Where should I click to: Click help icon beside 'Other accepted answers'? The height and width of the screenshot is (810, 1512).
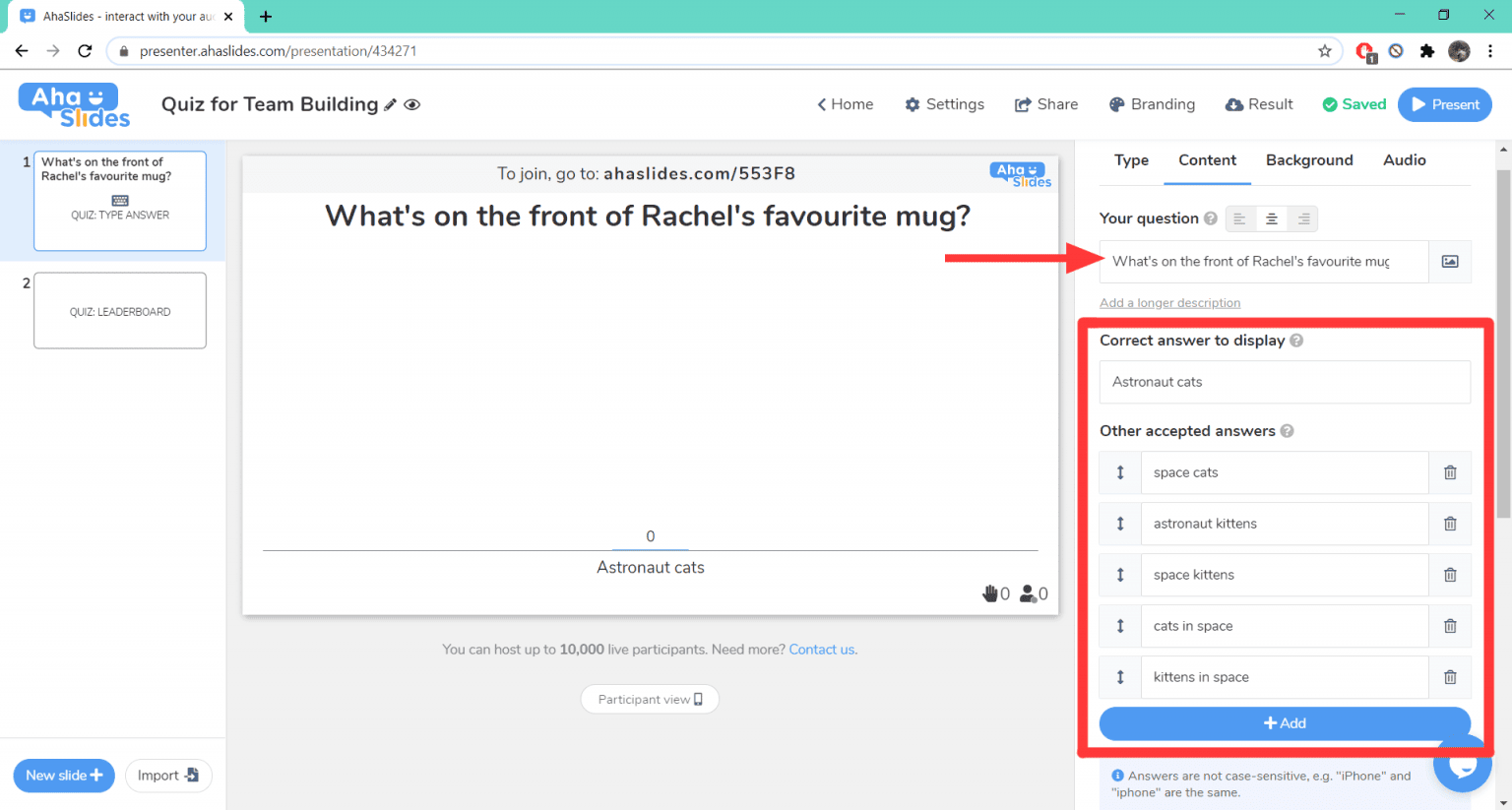[x=1287, y=431]
